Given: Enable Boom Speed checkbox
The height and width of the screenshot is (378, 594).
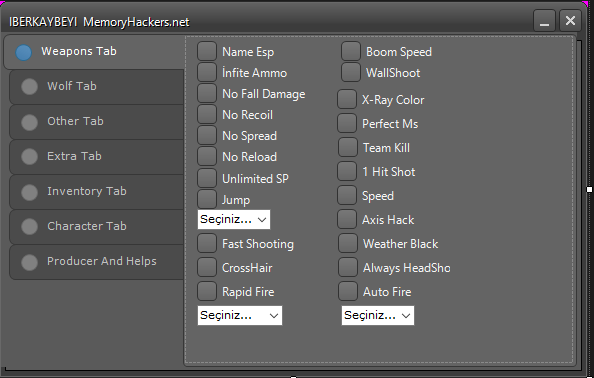Looking at the screenshot, I should (x=351, y=51).
